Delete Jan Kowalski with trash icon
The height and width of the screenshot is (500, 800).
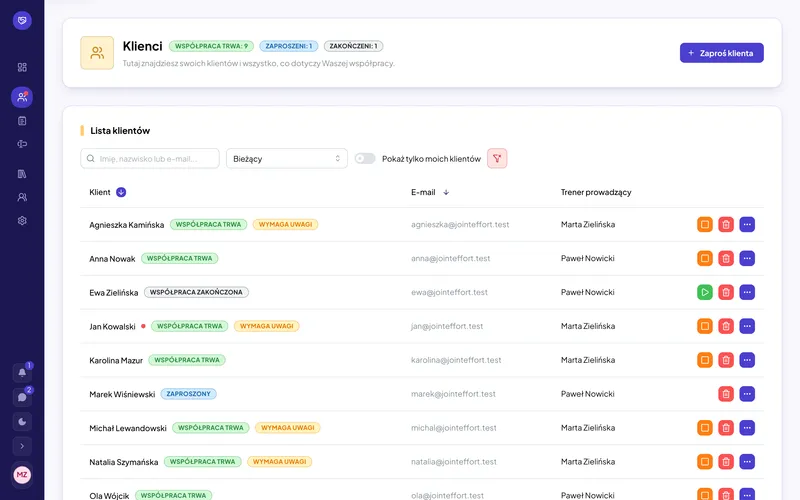[726, 326]
